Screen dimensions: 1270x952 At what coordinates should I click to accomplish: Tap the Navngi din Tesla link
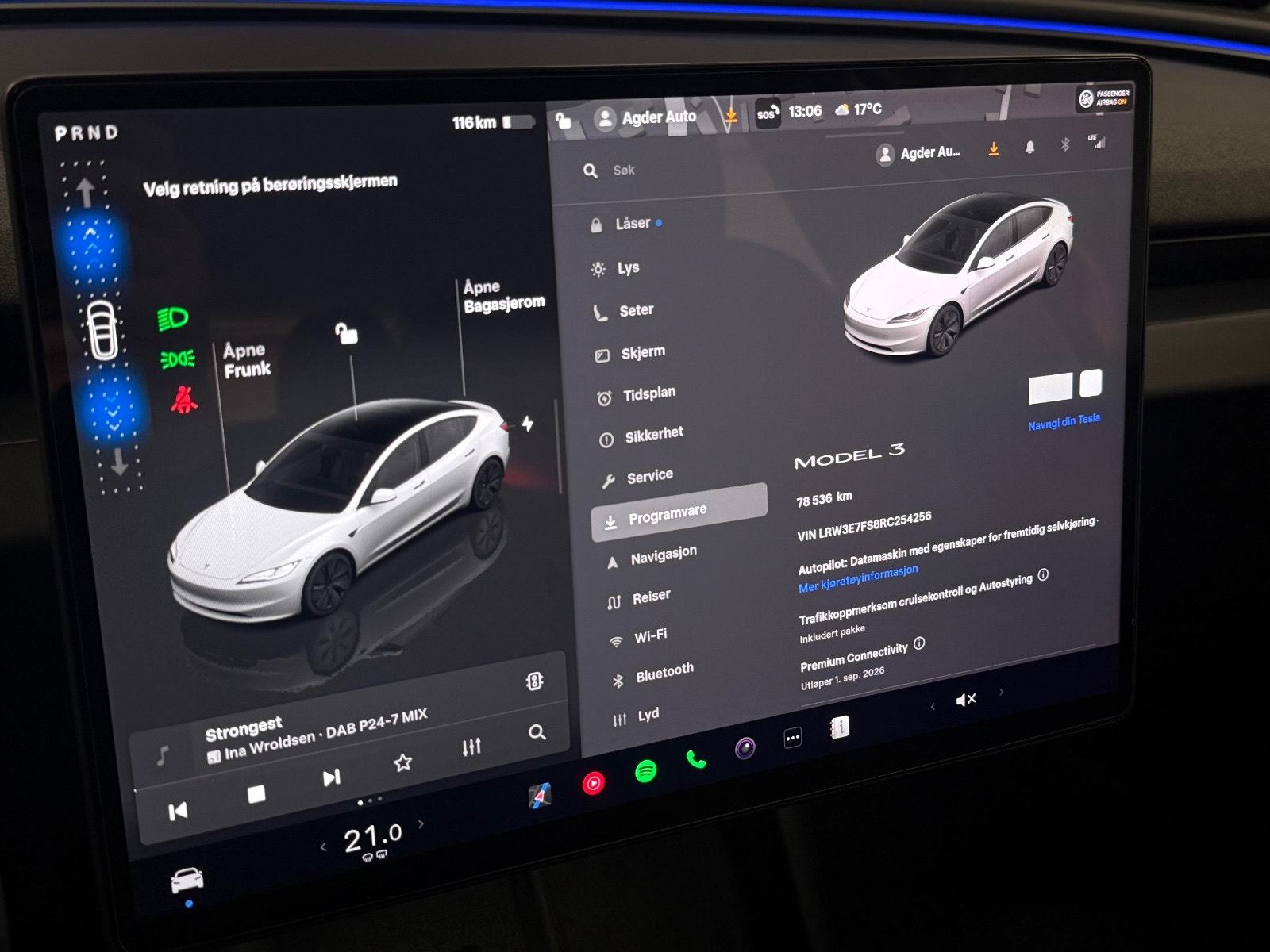point(1064,421)
